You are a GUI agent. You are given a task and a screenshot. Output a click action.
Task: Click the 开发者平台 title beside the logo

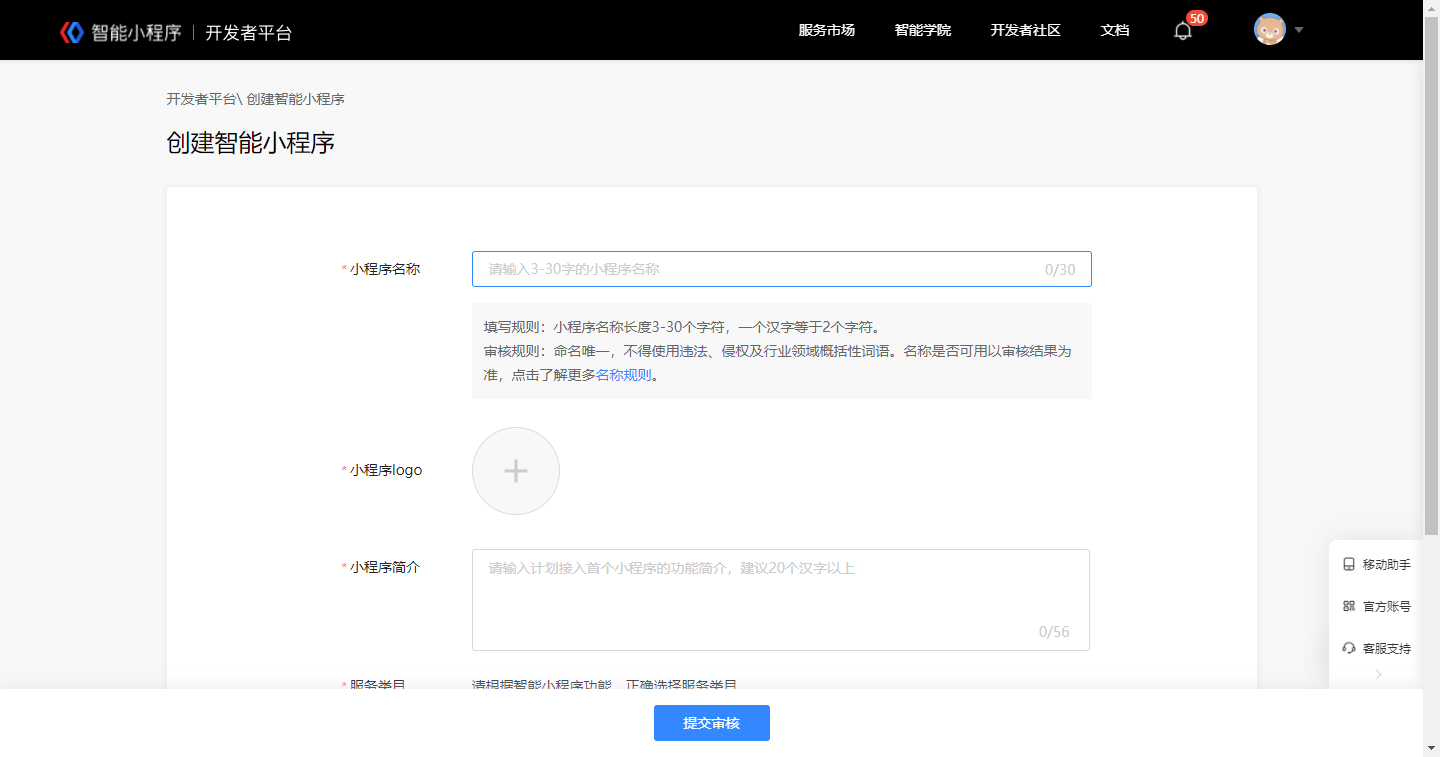249,33
